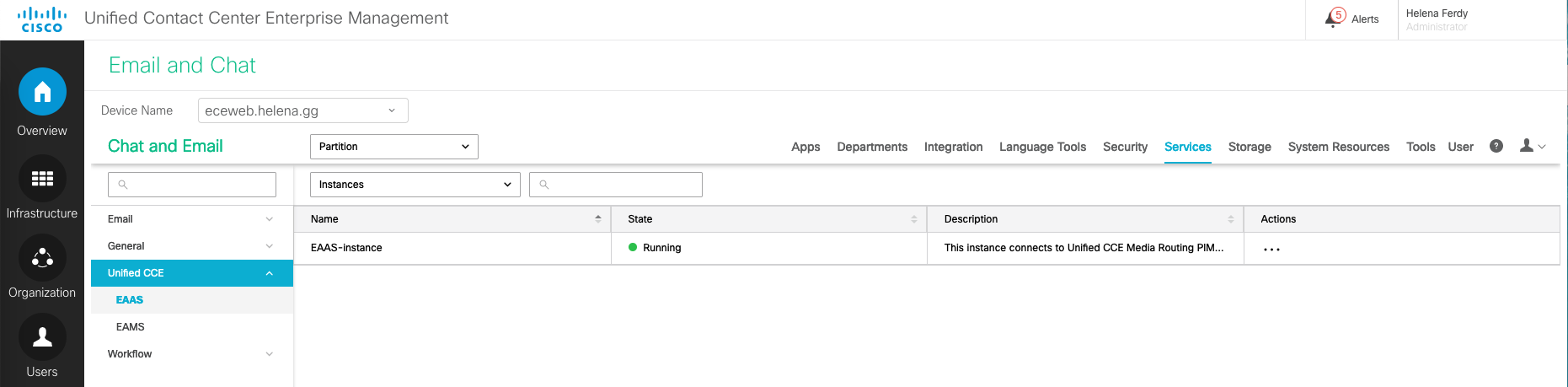The height and width of the screenshot is (387, 1568).
Task: Open the Organization sidebar icon
Action: [42, 258]
